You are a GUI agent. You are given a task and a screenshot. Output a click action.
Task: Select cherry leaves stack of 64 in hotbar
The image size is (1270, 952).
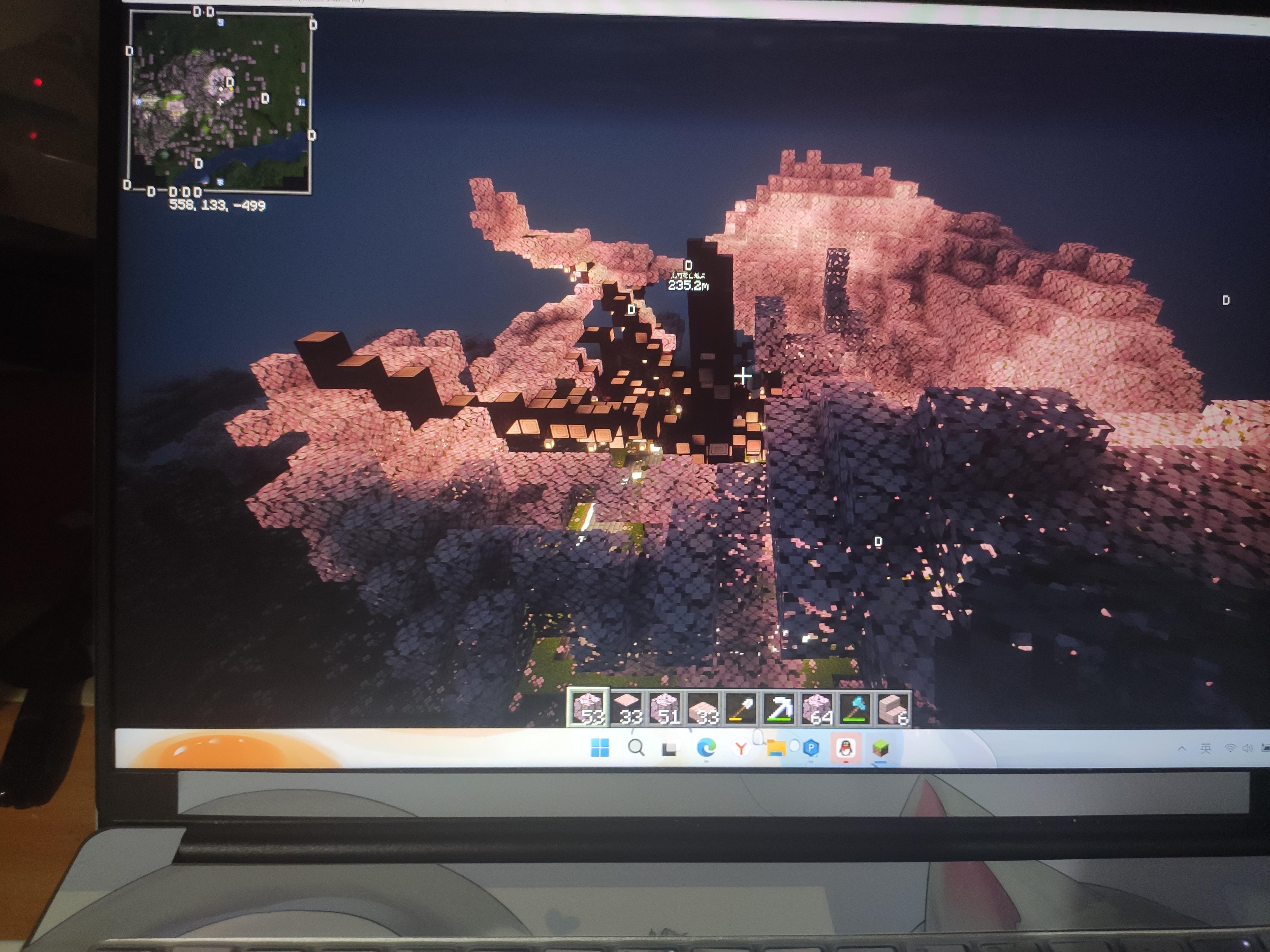[818, 709]
